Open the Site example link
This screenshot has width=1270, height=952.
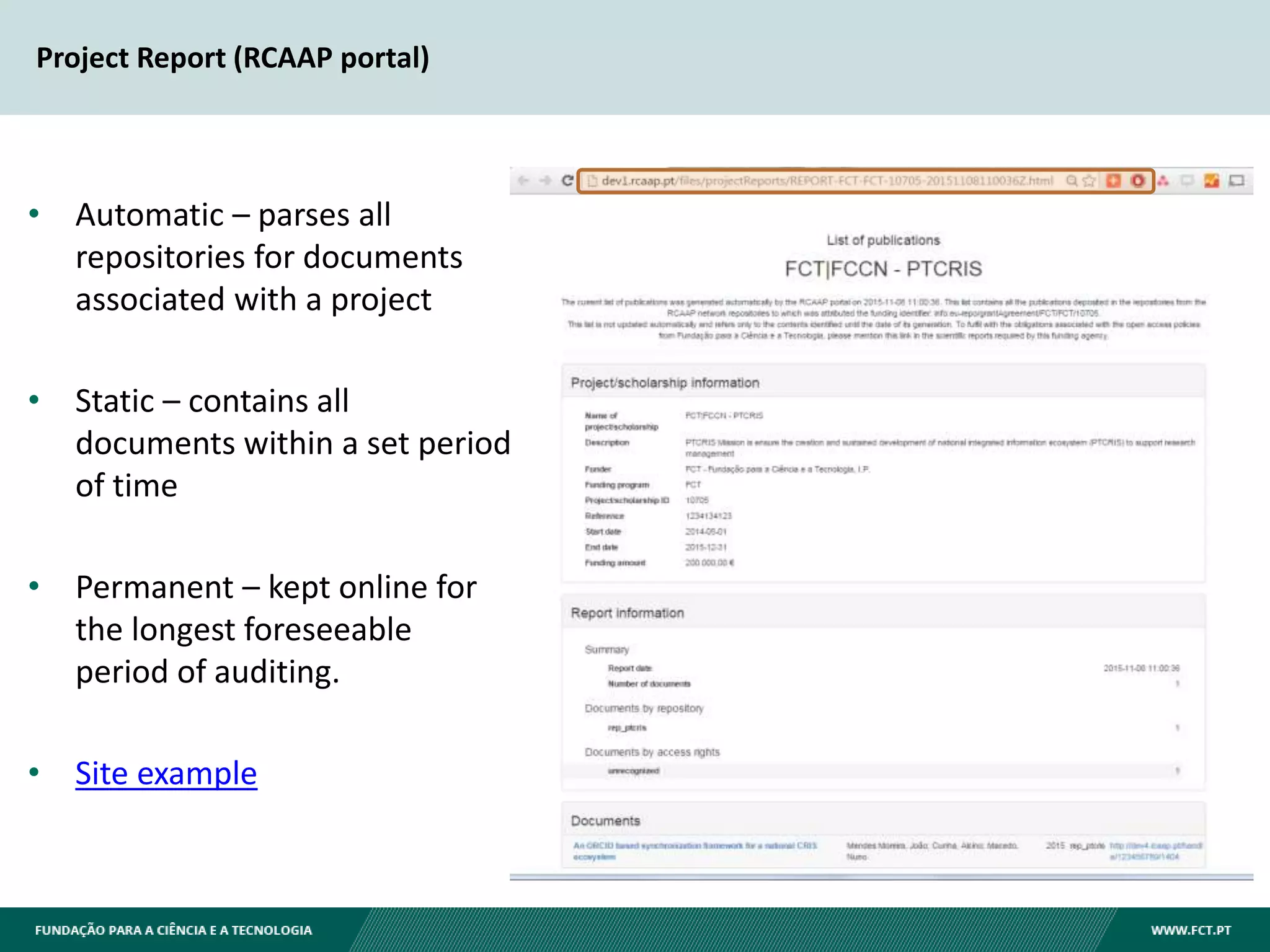click(x=166, y=773)
